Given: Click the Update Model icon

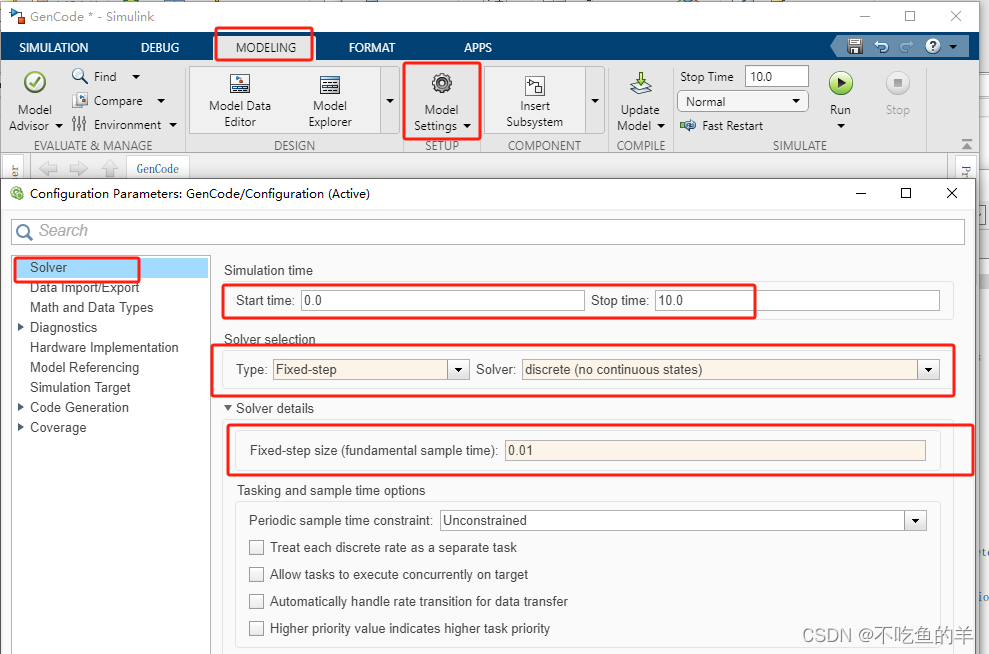Looking at the screenshot, I should pyautogui.click(x=640, y=83).
